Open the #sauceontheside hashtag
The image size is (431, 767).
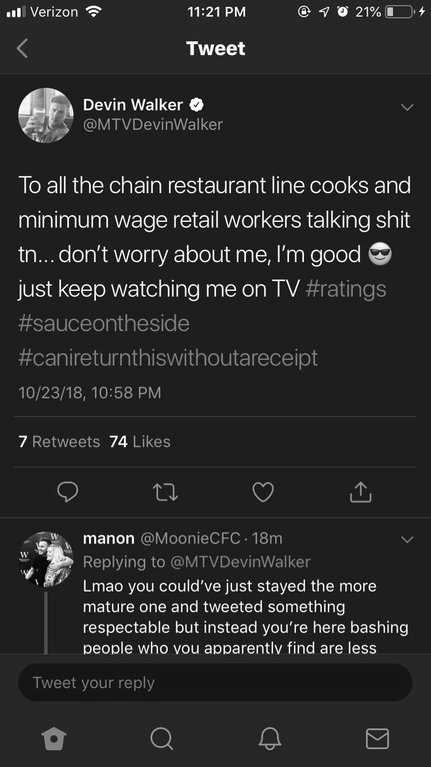point(104,324)
